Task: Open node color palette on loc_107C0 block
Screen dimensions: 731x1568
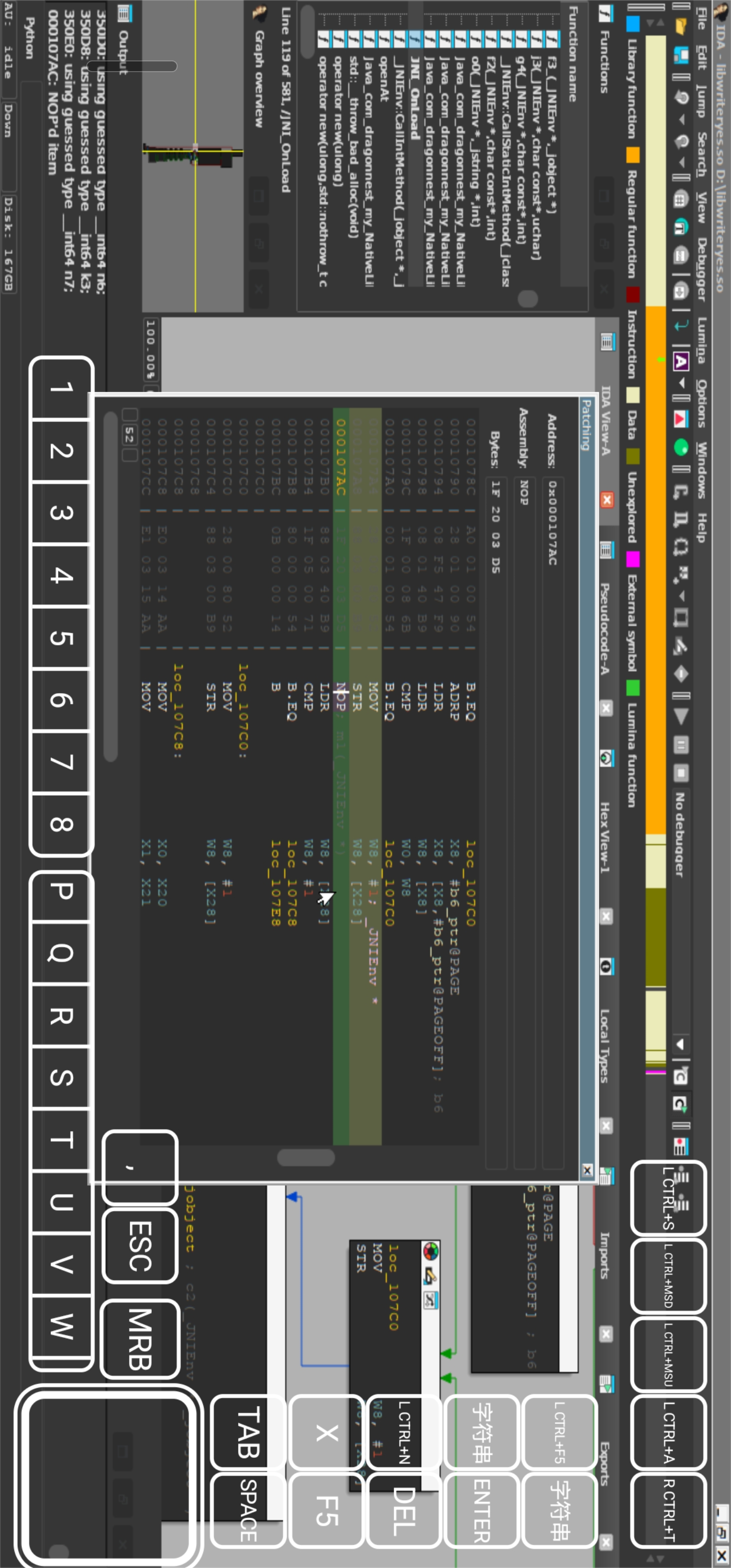Action: point(431,1252)
